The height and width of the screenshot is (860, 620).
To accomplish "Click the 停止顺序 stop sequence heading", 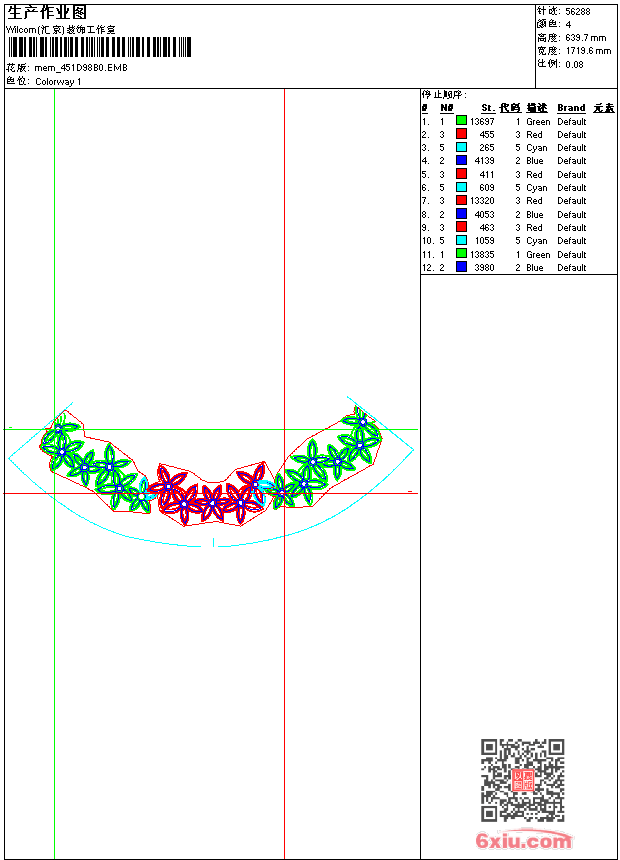I will (444, 95).
